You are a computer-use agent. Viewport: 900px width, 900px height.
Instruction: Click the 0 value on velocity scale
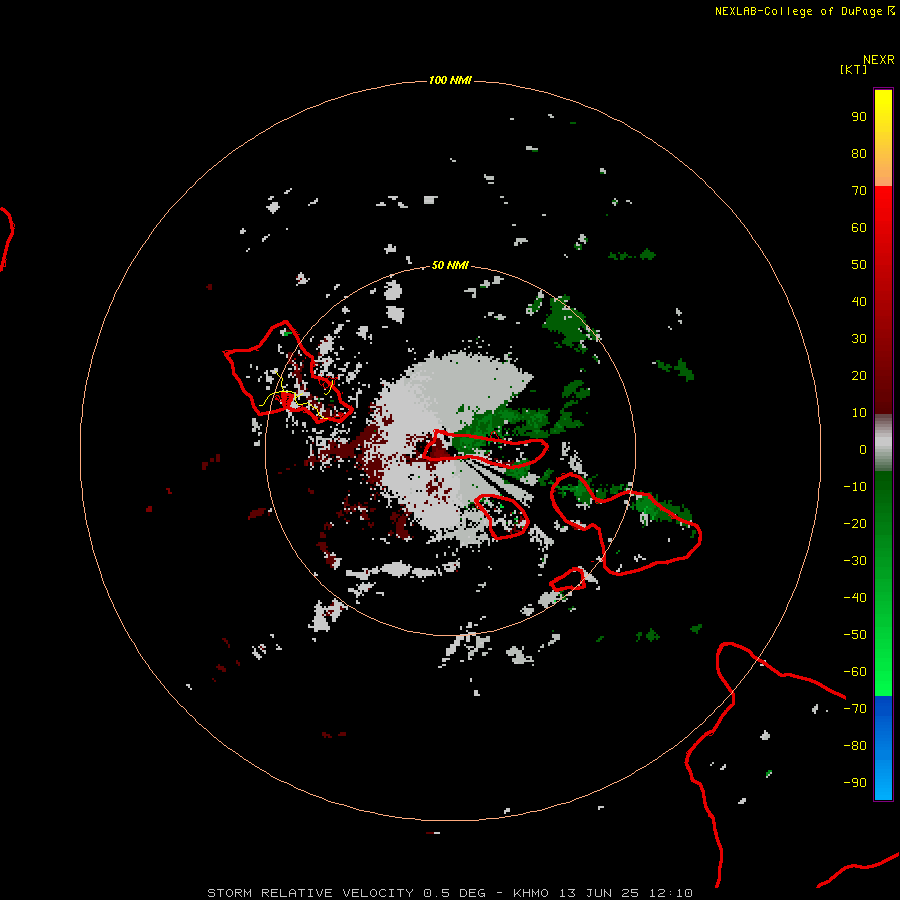tap(863, 449)
